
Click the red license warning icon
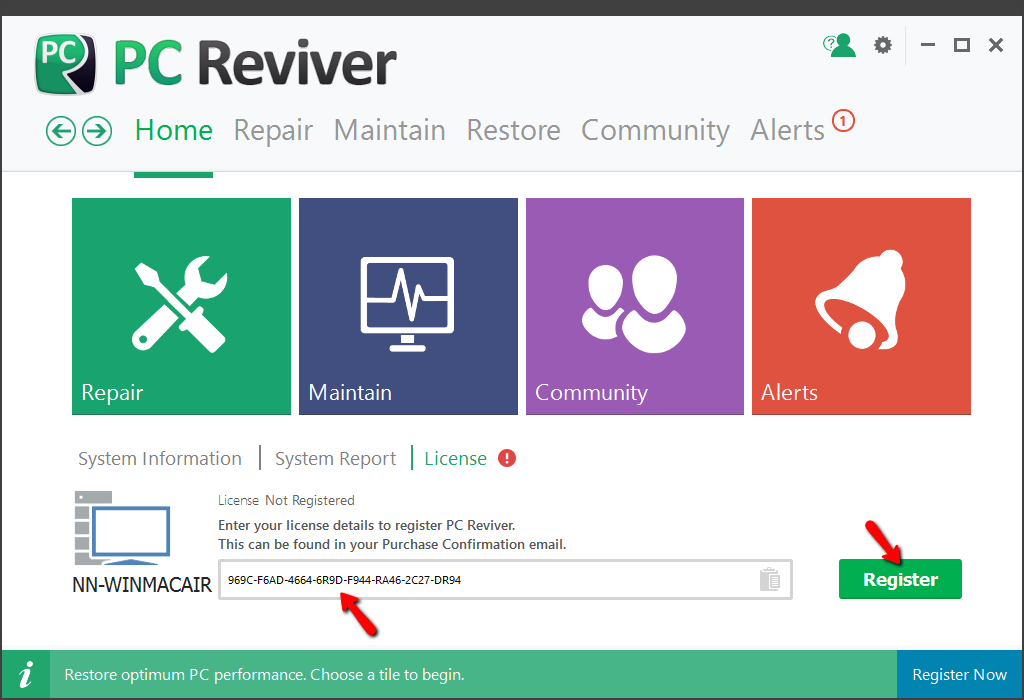[507, 459]
